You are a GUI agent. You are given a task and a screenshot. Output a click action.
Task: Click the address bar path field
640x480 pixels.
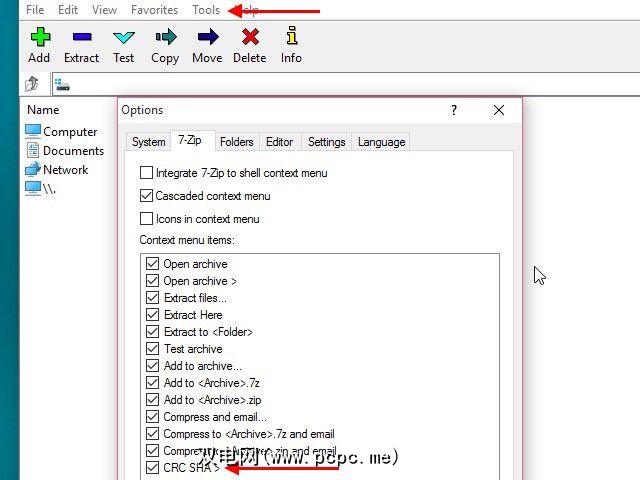click(x=345, y=84)
